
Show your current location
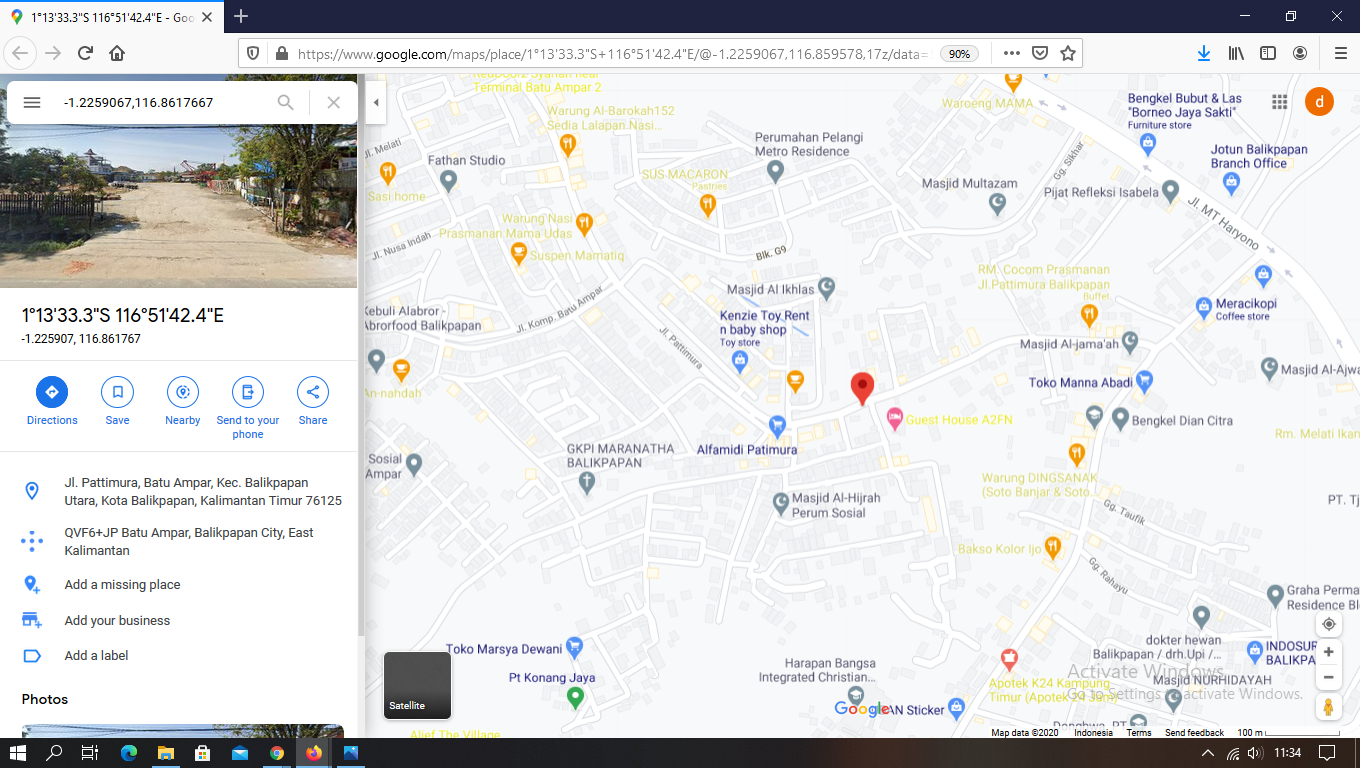(x=1328, y=624)
